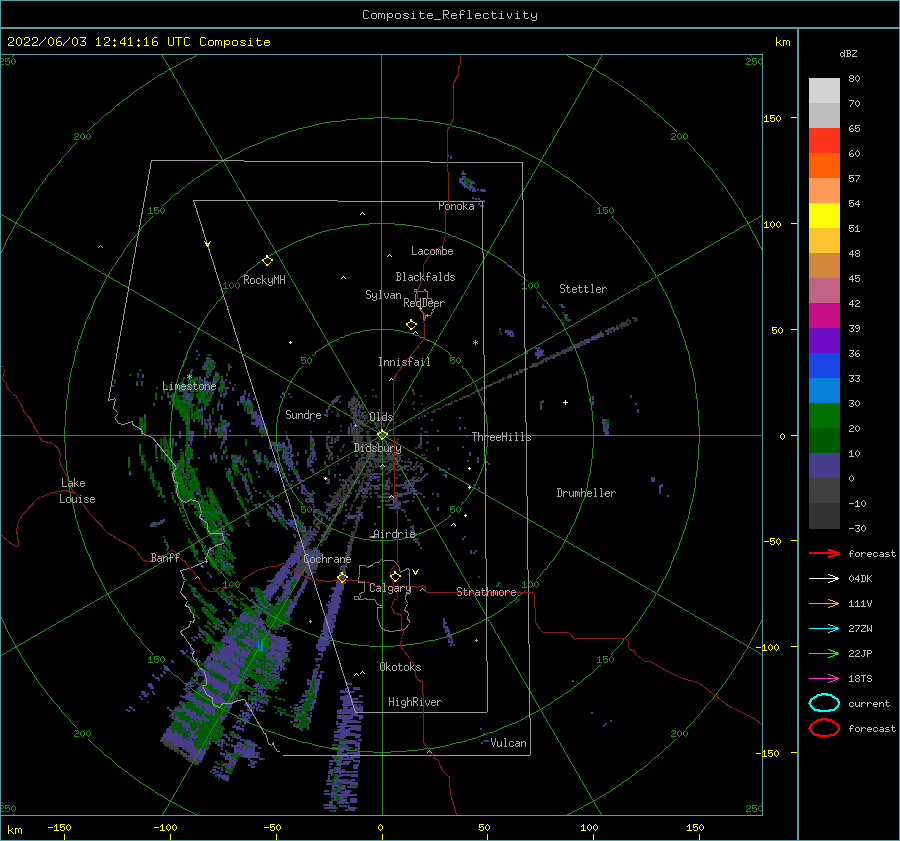Pick the green 22JP arrow icon

(x=824, y=653)
